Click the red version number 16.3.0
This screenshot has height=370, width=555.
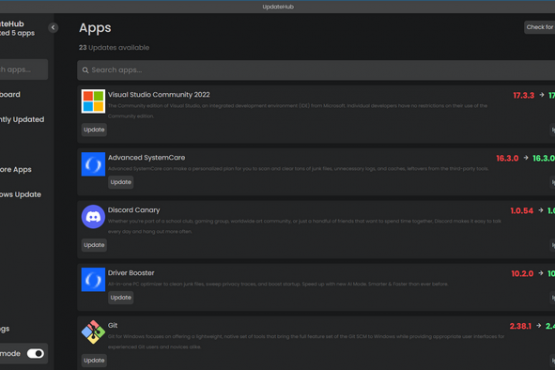click(x=507, y=158)
